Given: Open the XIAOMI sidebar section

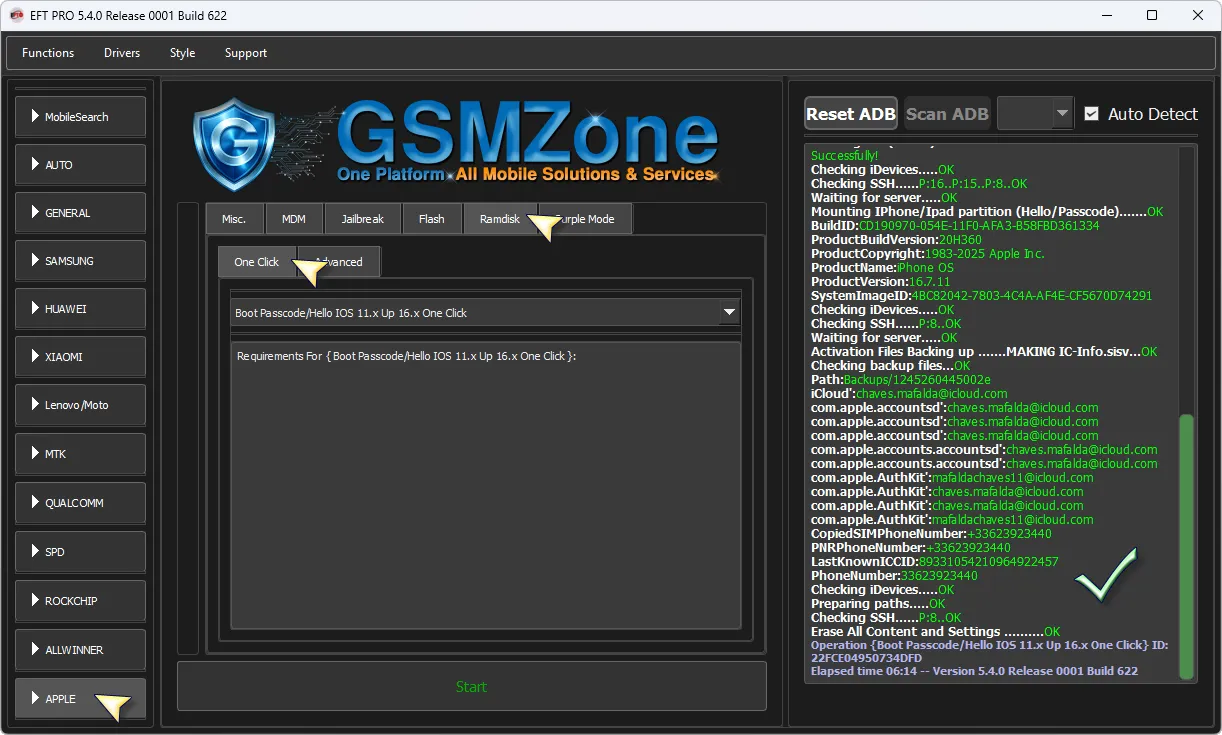Looking at the screenshot, I should 80,357.
